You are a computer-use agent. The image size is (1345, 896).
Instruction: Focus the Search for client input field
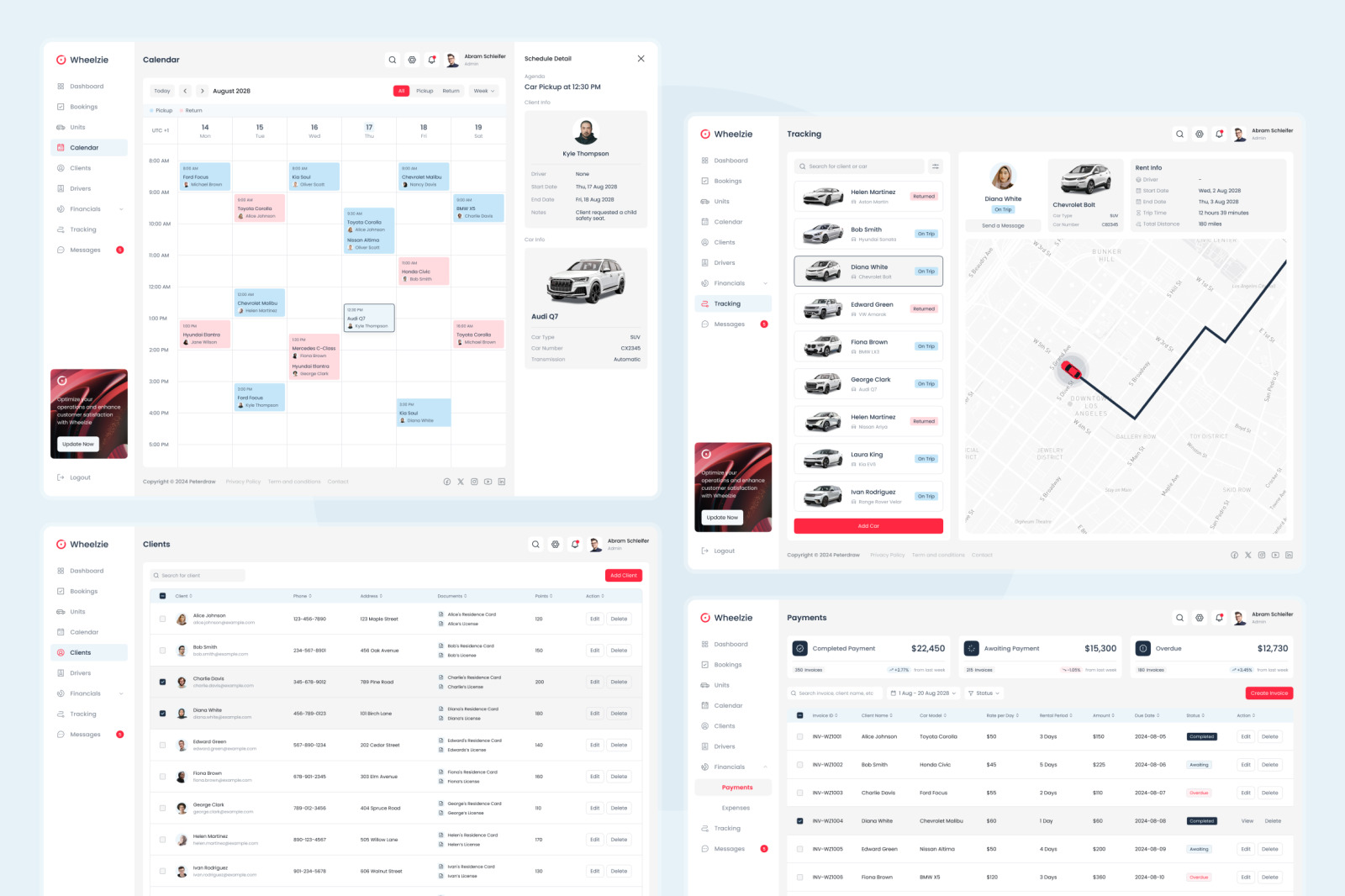[x=198, y=576]
